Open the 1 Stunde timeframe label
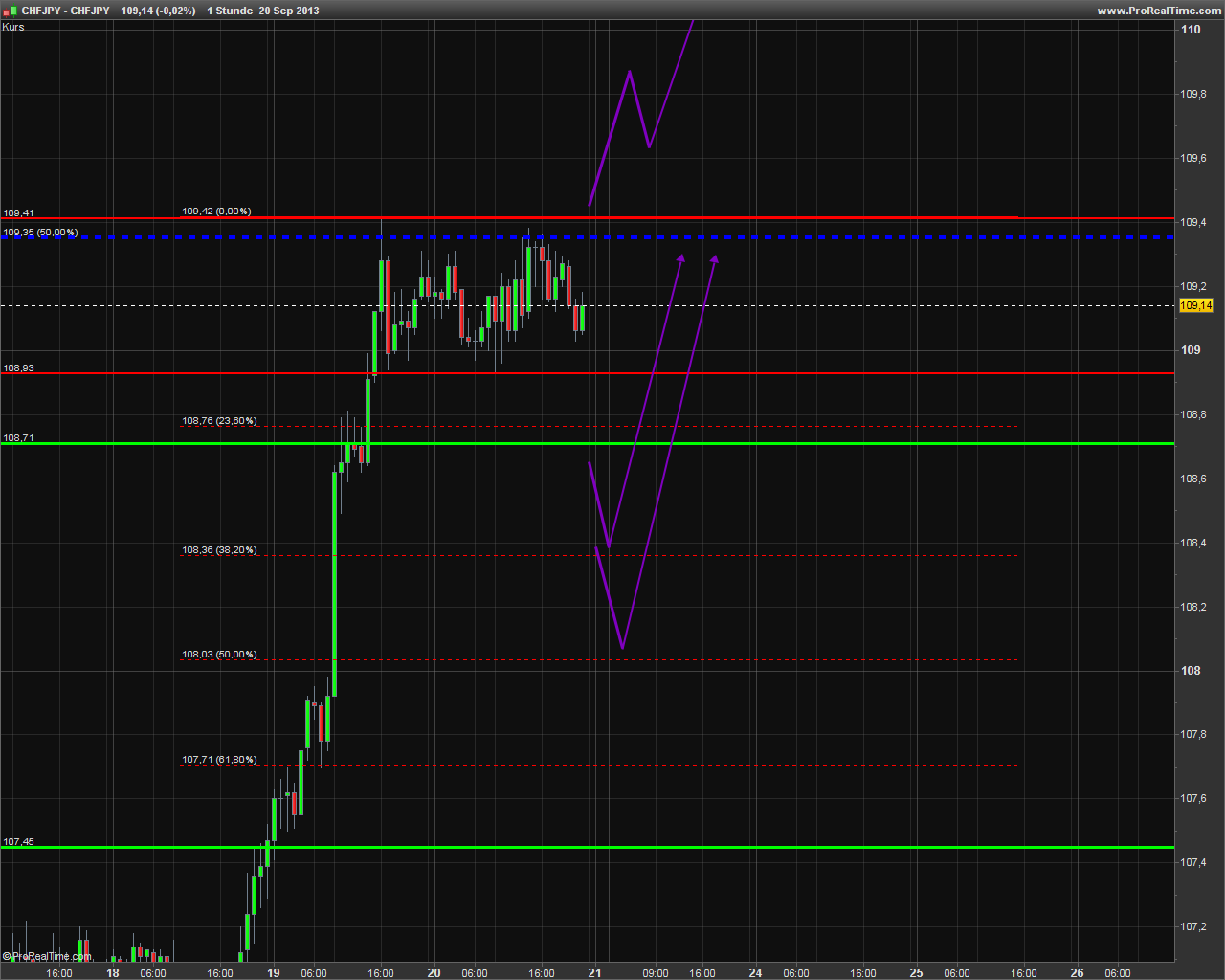Viewport: 1225px width, 980px height. click(x=230, y=11)
